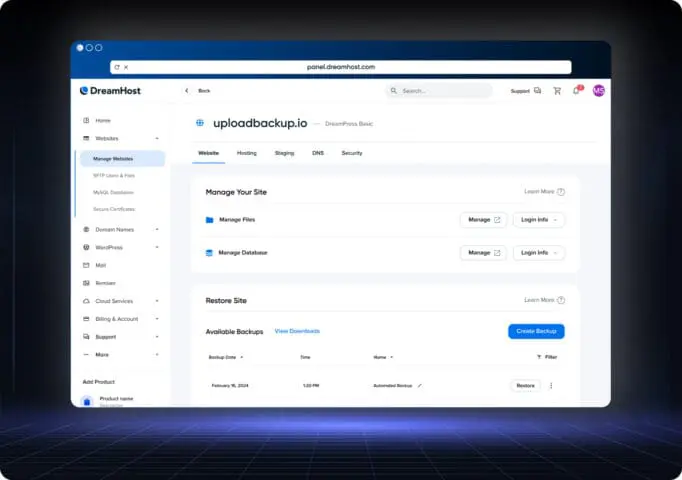Click the Time column header
The height and width of the screenshot is (480, 682).
305,357
